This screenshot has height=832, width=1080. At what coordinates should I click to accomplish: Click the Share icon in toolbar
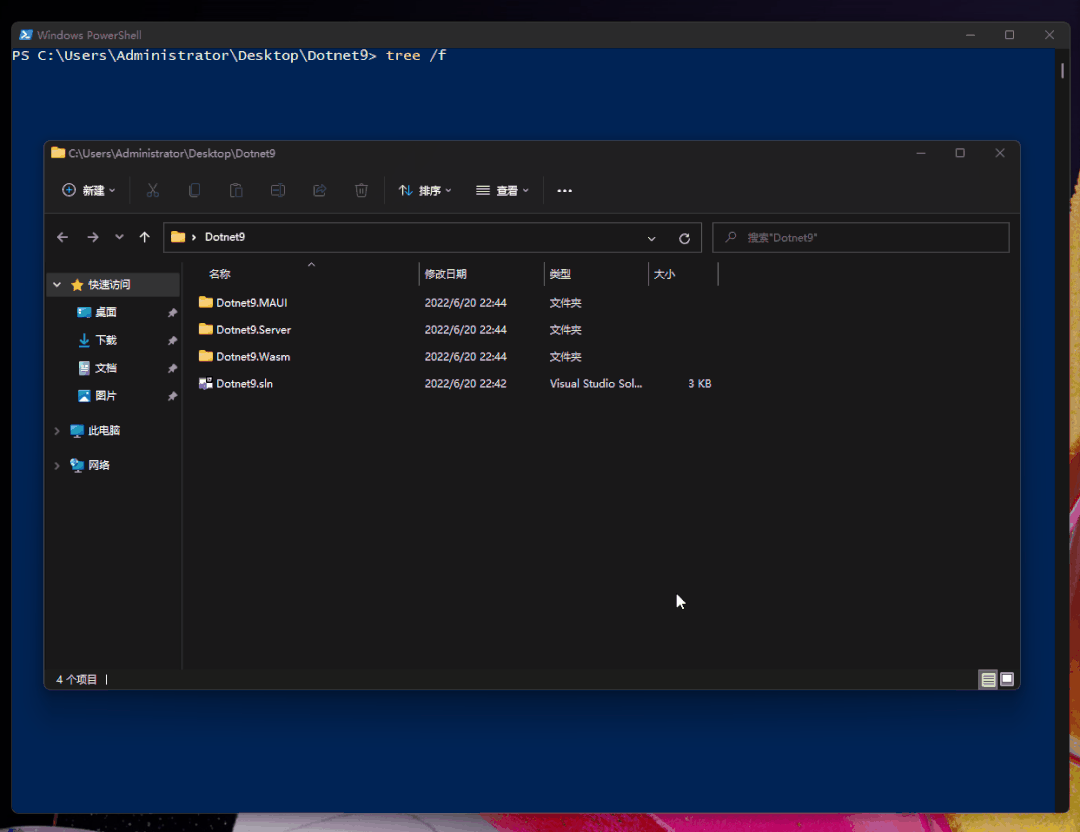(320, 190)
